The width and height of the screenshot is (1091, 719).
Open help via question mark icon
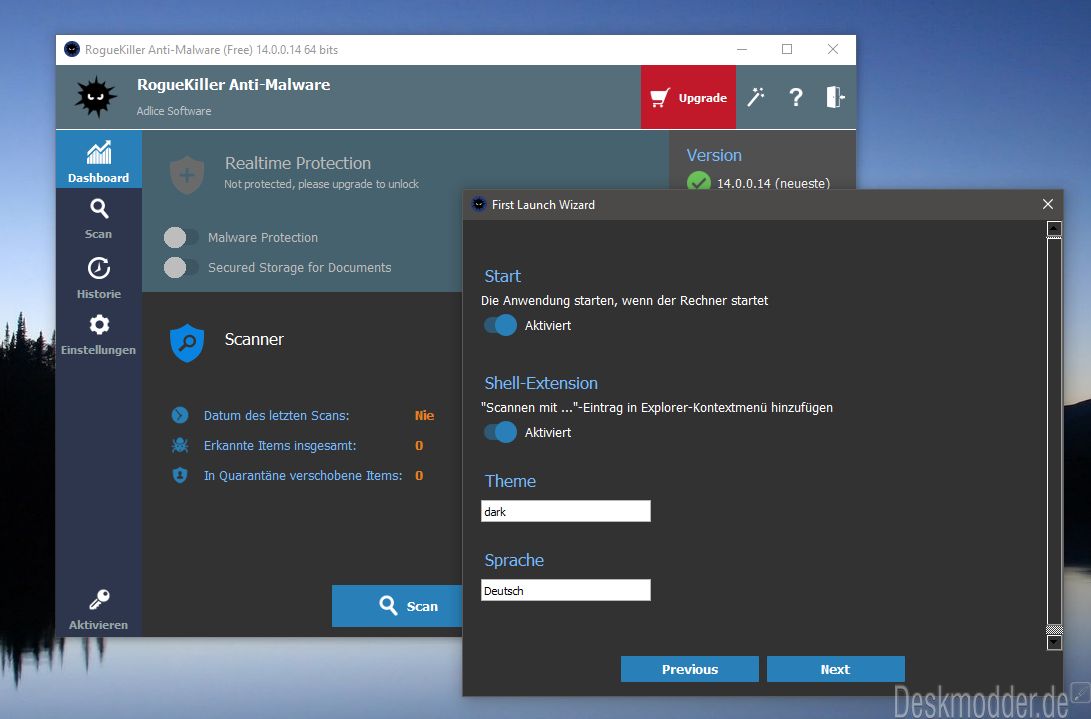pos(796,97)
